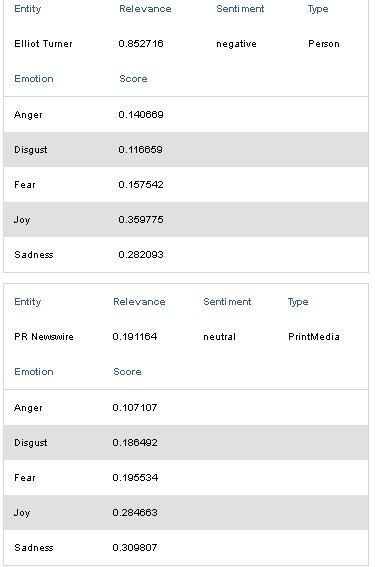Click the Sentiment header above negative
This screenshot has height=567, width=375.
tap(240, 9)
